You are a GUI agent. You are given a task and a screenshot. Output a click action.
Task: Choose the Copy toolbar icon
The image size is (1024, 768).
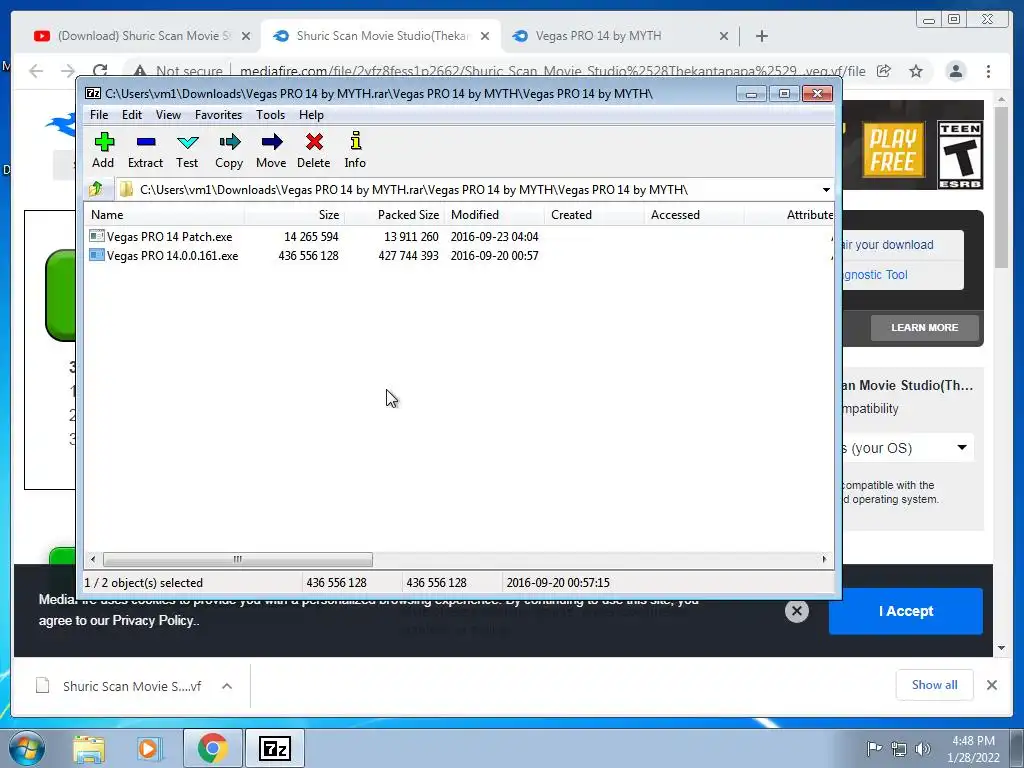(229, 150)
